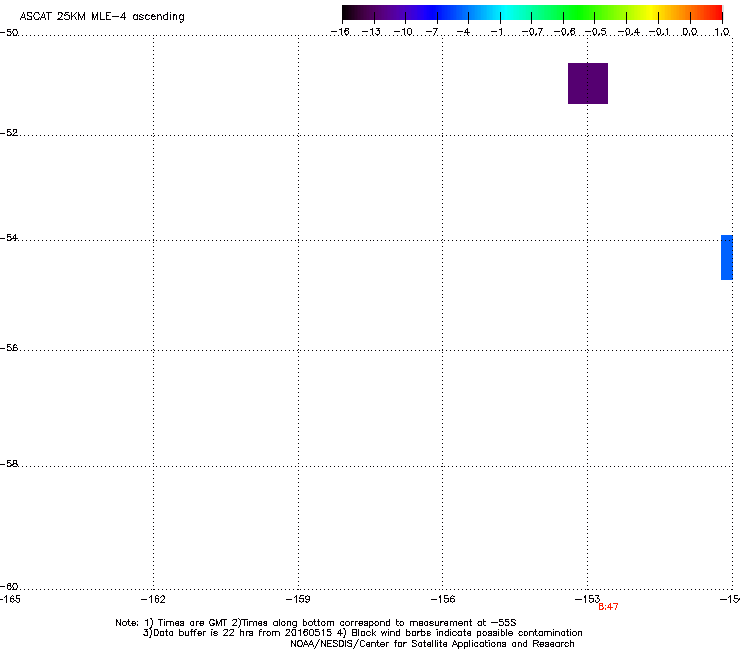This screenshot has width=740, height=650.
Task: Click the blue data rectangle near latitude -54
Action: (x=727, y=257)
